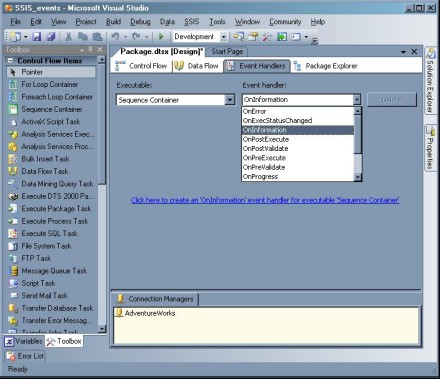Viewport: 440px width, 379px height.
Task: Open the Debug menu
Action: (x=140, y=22)
